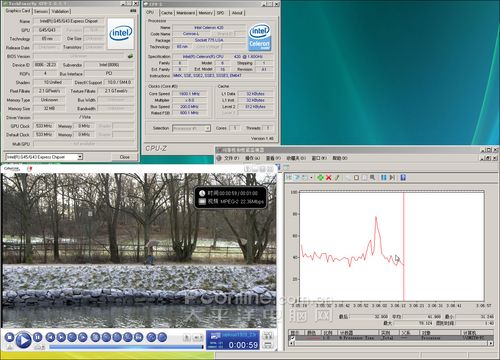Click the 最大 value field below the graph
The height and width of the screenshot is (360, 500).
[413, 323]
